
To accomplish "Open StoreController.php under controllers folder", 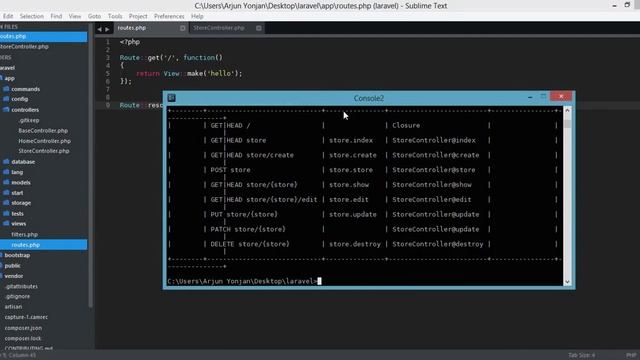I will tap(43, 151).
